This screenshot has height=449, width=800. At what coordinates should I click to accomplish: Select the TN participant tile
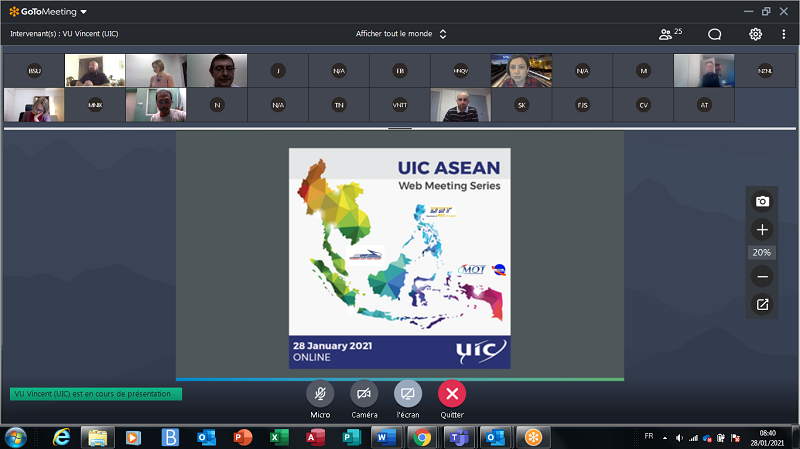point(339,105)
